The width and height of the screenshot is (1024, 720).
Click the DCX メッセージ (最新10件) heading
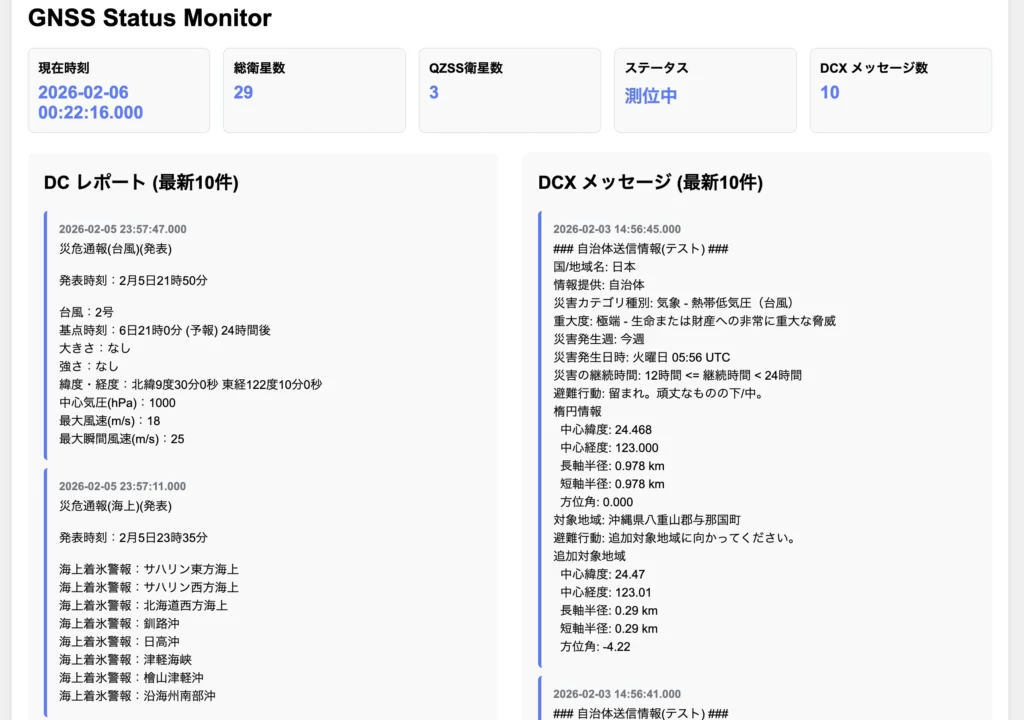[650, 182]
